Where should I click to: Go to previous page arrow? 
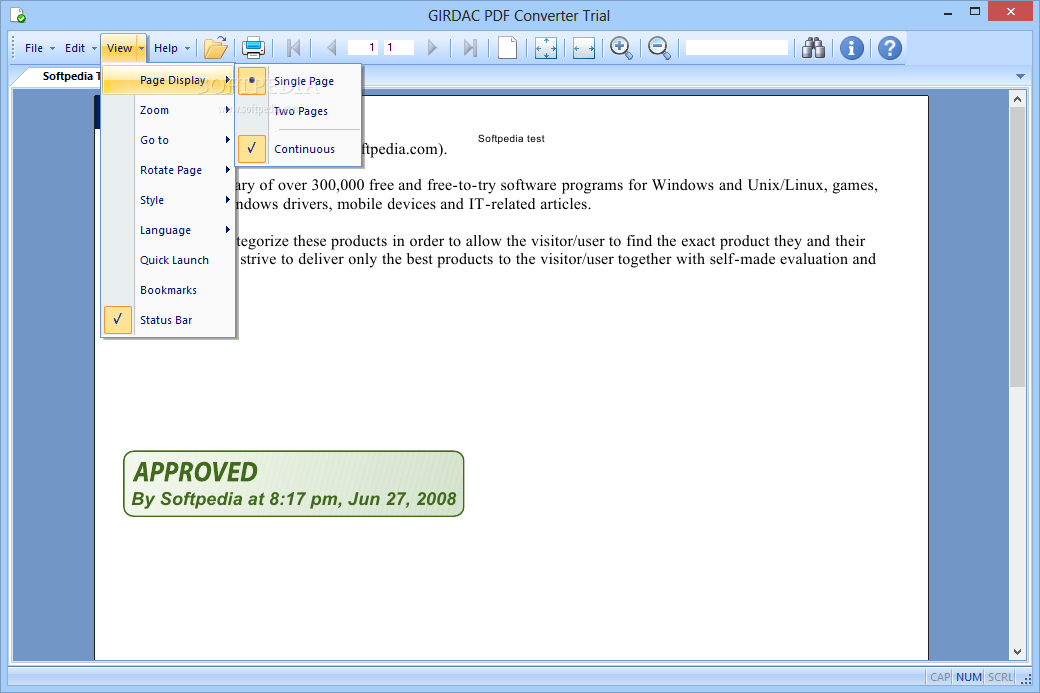[332, 48]
